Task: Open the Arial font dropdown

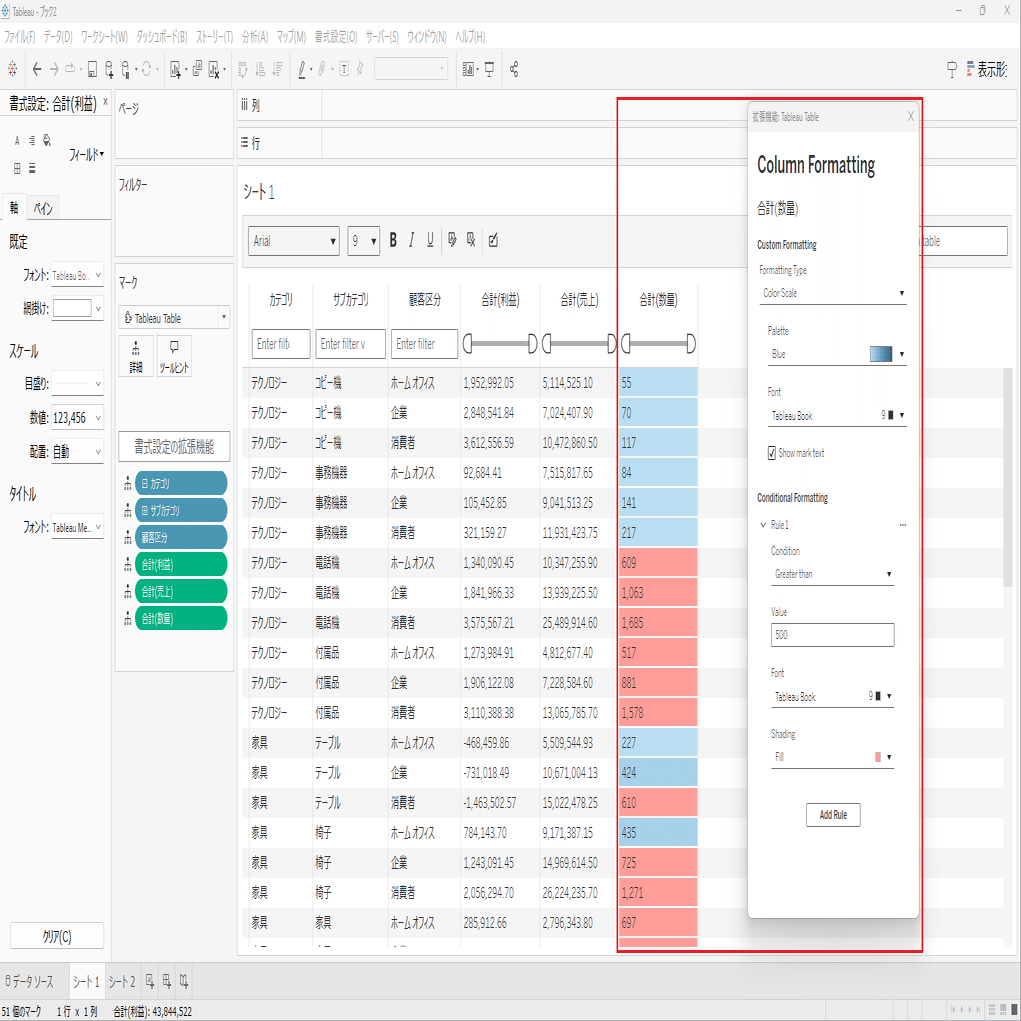Action: tap(290, 240)
